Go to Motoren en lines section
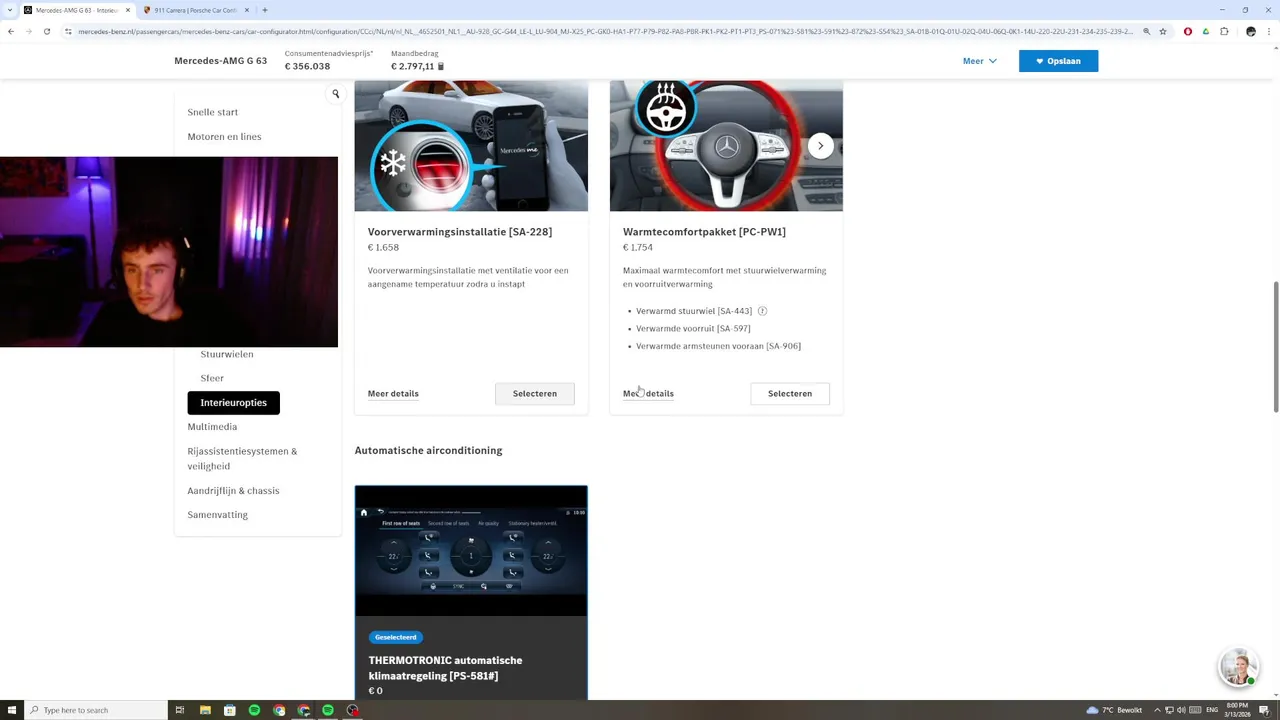This screenshot has width=1280, height=720. (224, 136)
